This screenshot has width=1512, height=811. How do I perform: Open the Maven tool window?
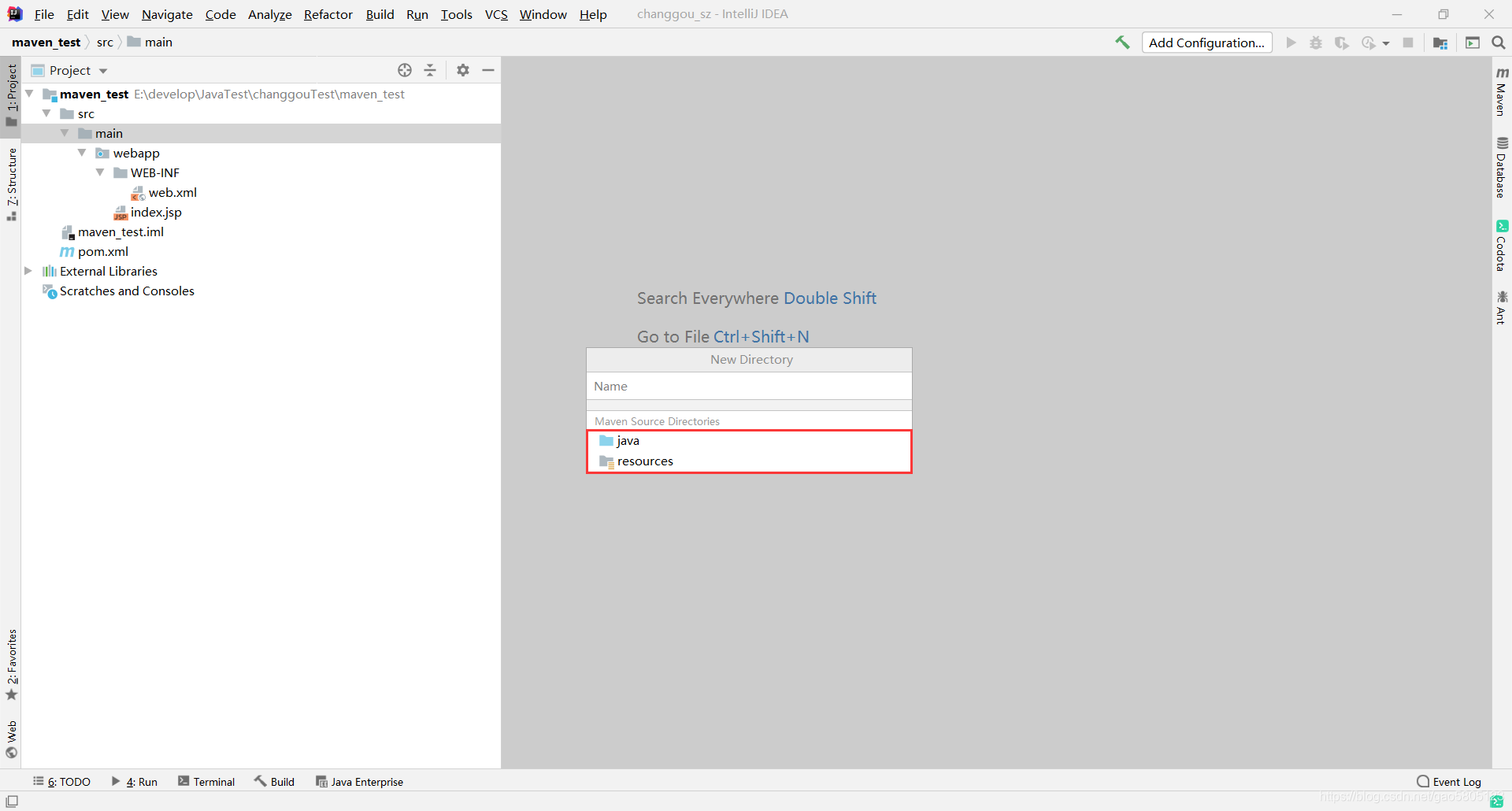point(1502,91)
